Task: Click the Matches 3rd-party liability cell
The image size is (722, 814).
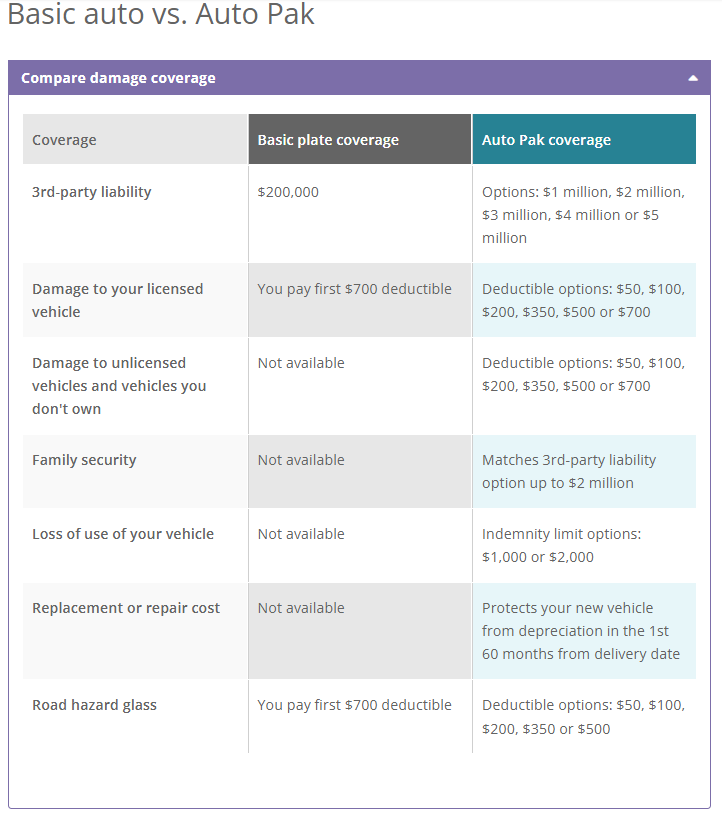Action: [x=570, y=471]
